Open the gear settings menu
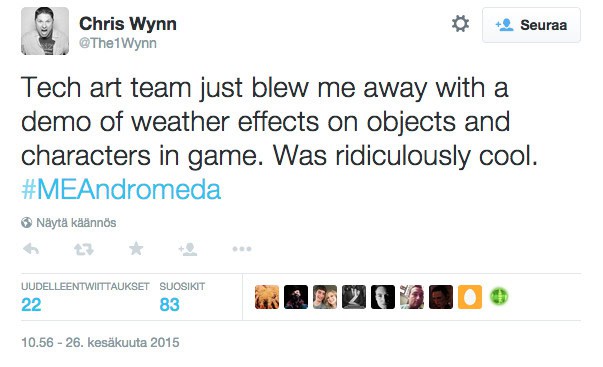 click(x=460, y=24)
